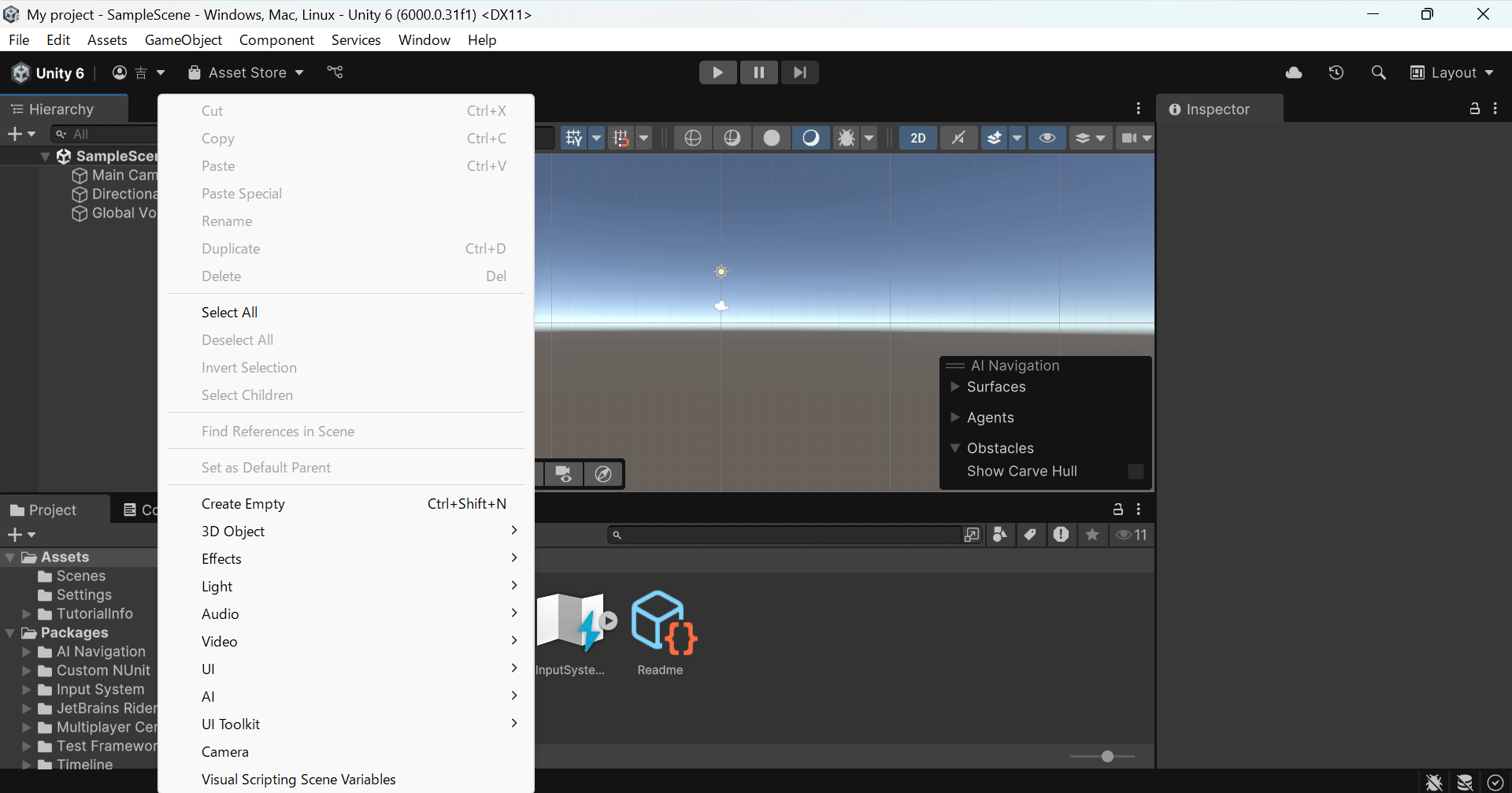The image size is (1512, 793).
Task: Open the gizmos layers dropdown
Action: 1091,138
